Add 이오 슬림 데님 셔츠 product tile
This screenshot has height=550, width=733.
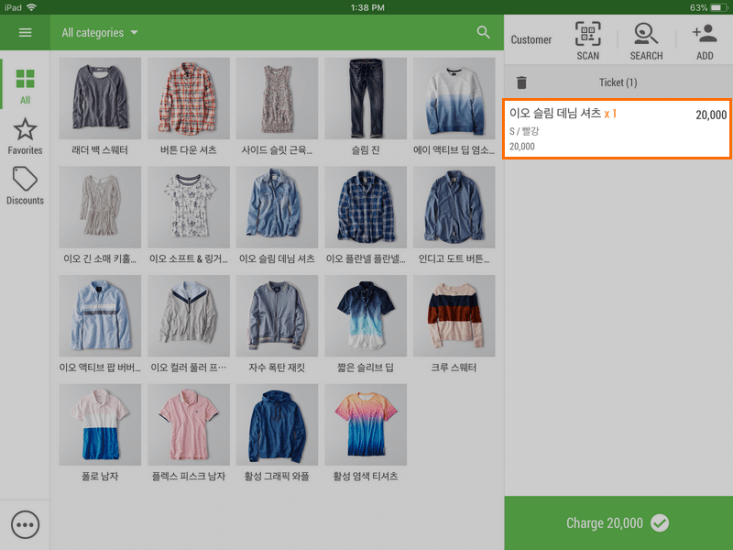[277, 215]
